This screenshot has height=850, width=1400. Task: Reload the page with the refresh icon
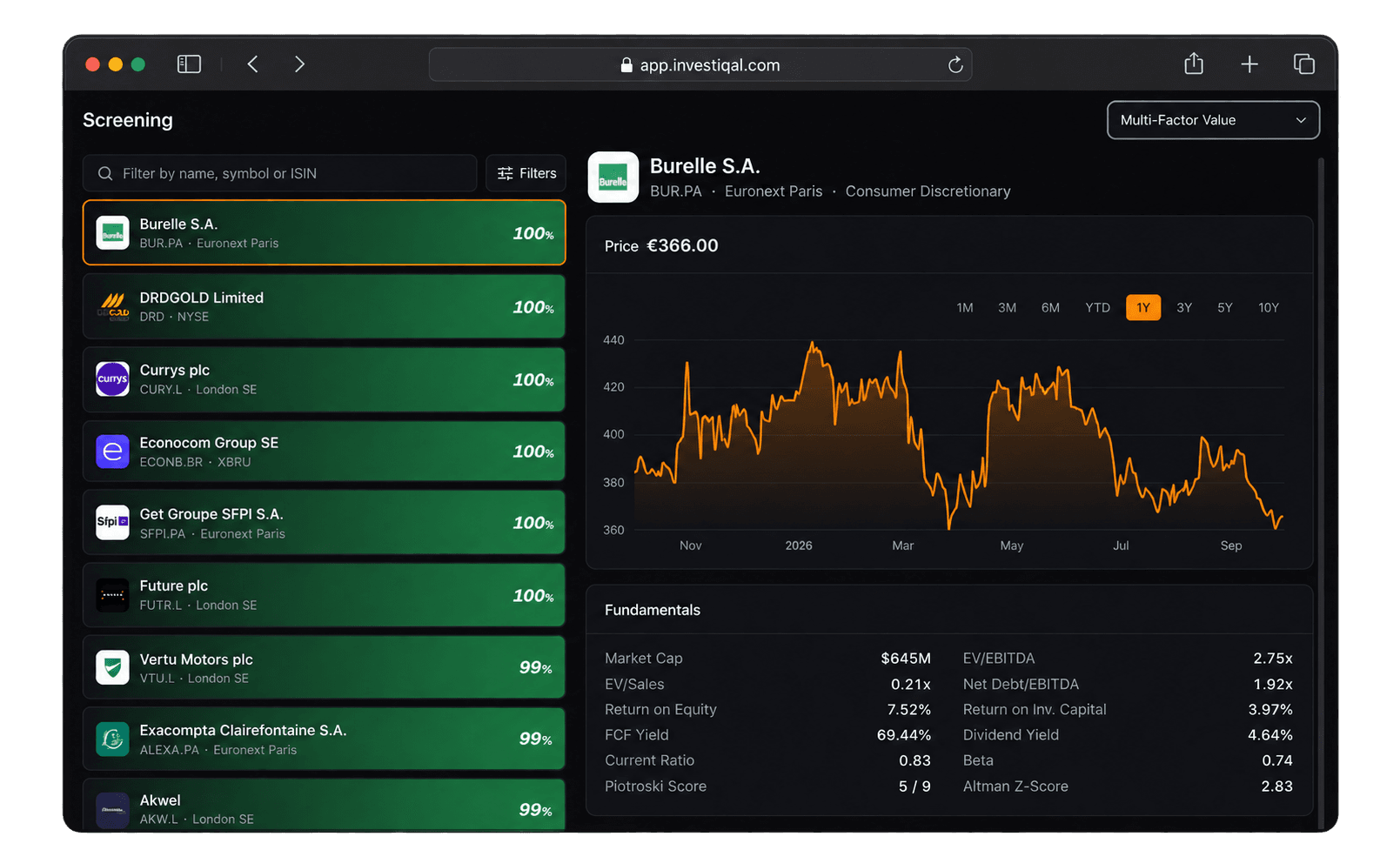(x=955, y=65)
